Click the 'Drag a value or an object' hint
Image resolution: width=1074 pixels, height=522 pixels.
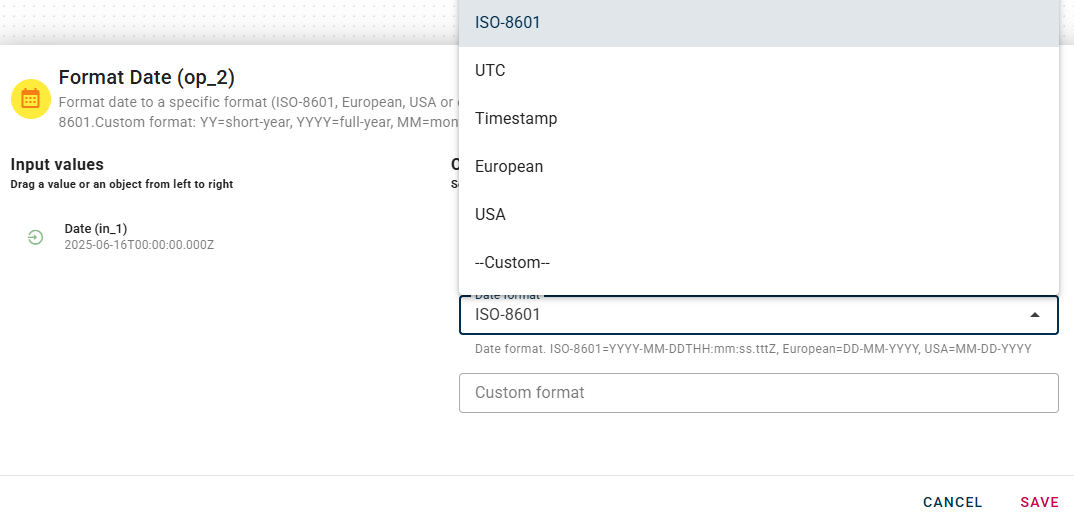(122, 184)
